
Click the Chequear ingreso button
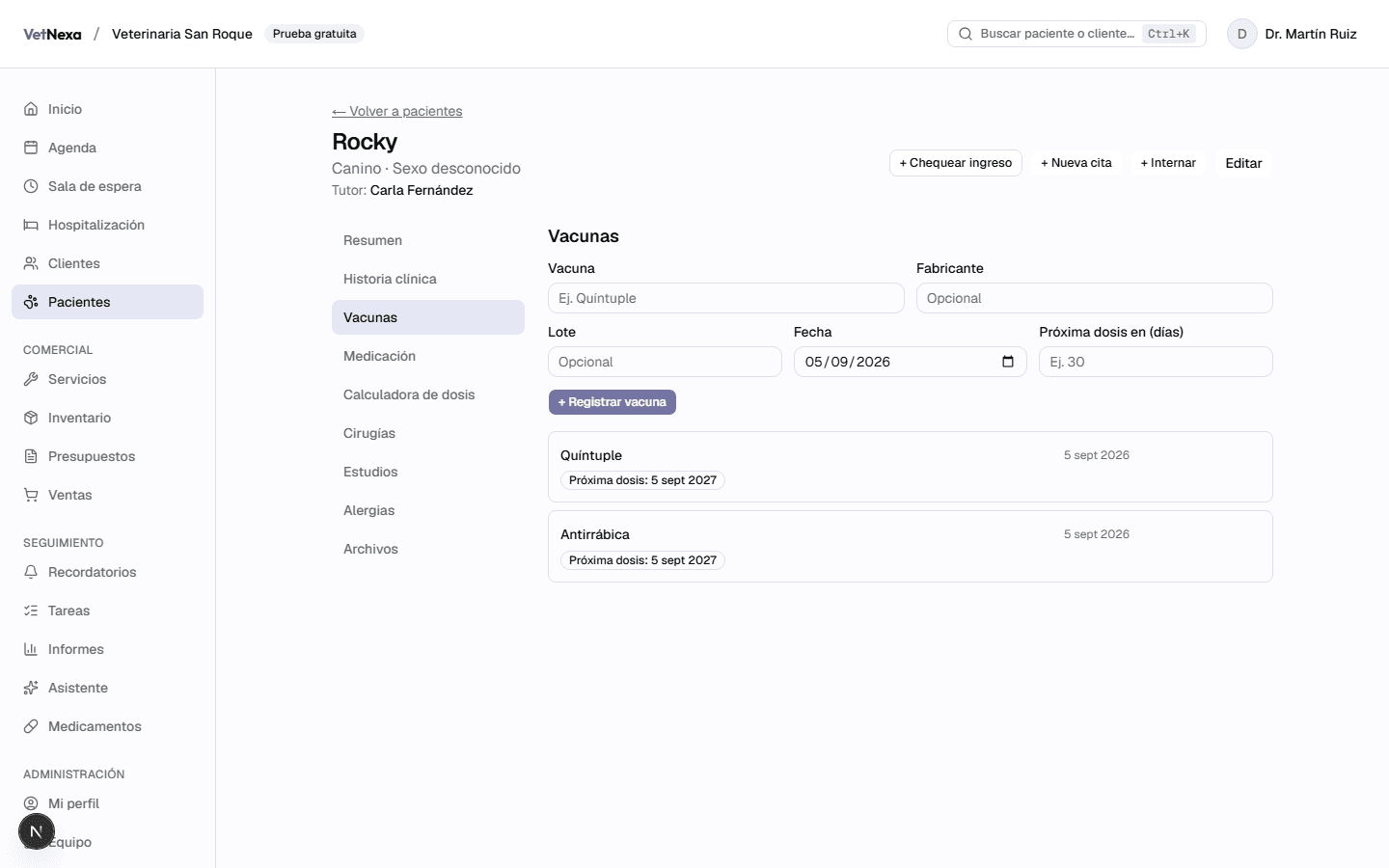(956, 163)
